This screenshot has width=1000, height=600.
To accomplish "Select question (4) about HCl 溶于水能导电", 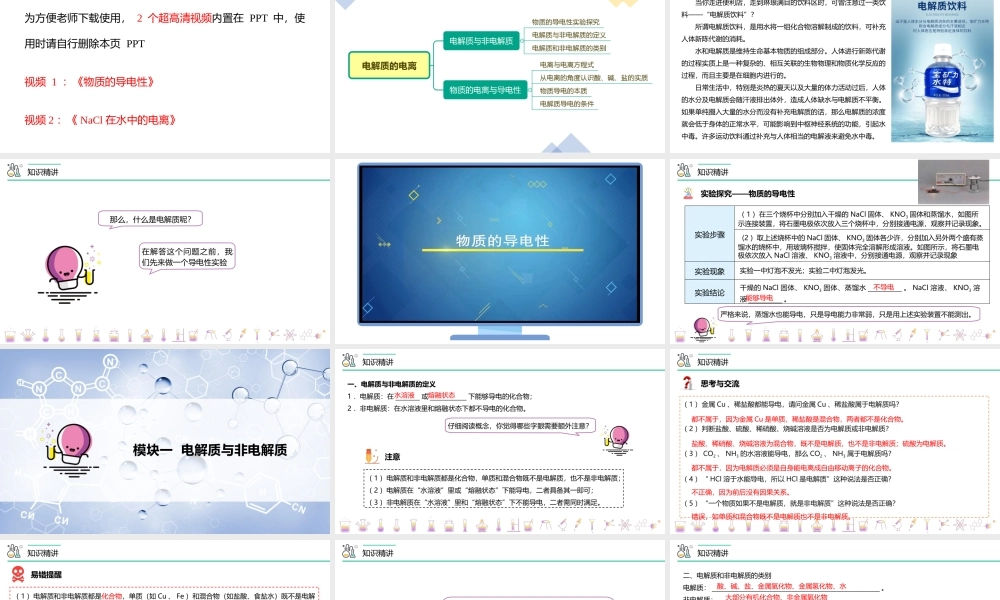I will (x=788, y=478).
